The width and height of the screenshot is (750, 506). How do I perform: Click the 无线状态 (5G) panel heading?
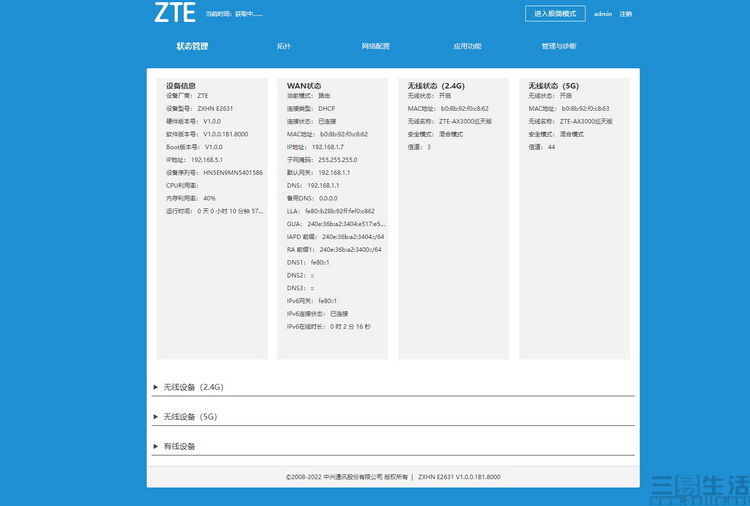(553, 86)
